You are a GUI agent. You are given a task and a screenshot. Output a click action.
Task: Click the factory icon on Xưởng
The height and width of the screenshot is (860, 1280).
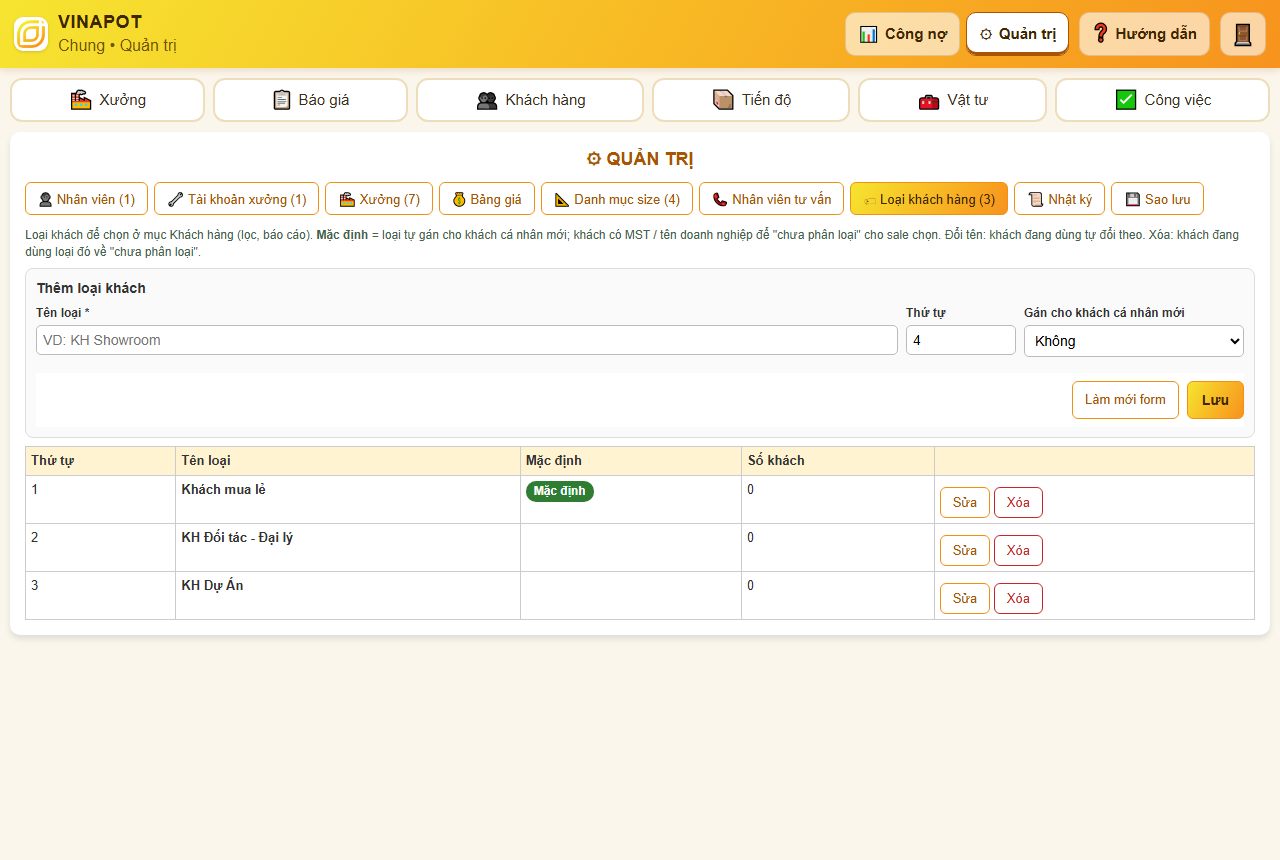click(x=81, y=100)
